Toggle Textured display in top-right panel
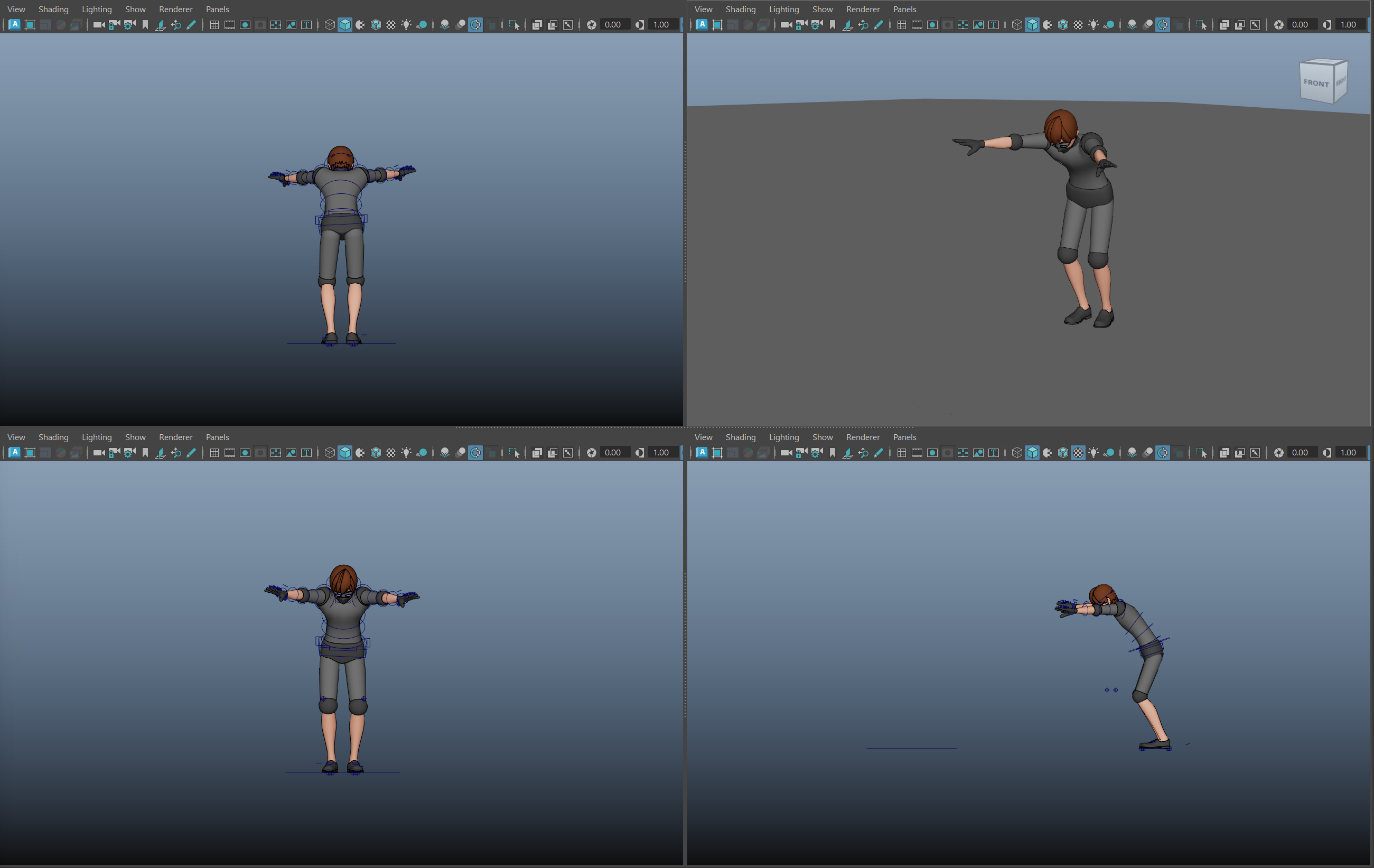This screenshot has height=868, width=1374. tap(1078, 24)
